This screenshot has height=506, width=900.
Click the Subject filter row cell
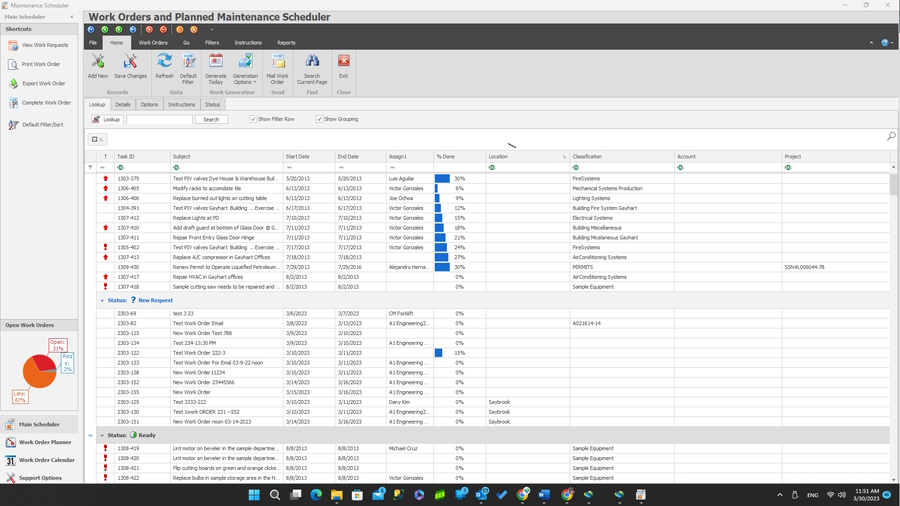pos(227,168)
